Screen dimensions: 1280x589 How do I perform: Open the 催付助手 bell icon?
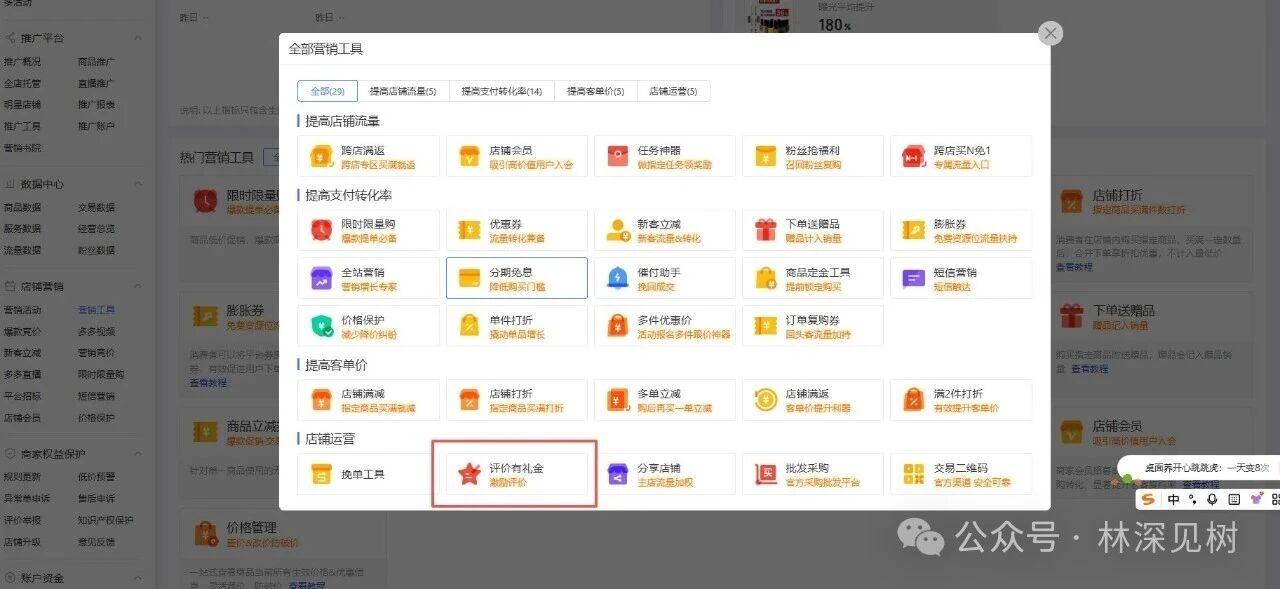tap(617, 278)
